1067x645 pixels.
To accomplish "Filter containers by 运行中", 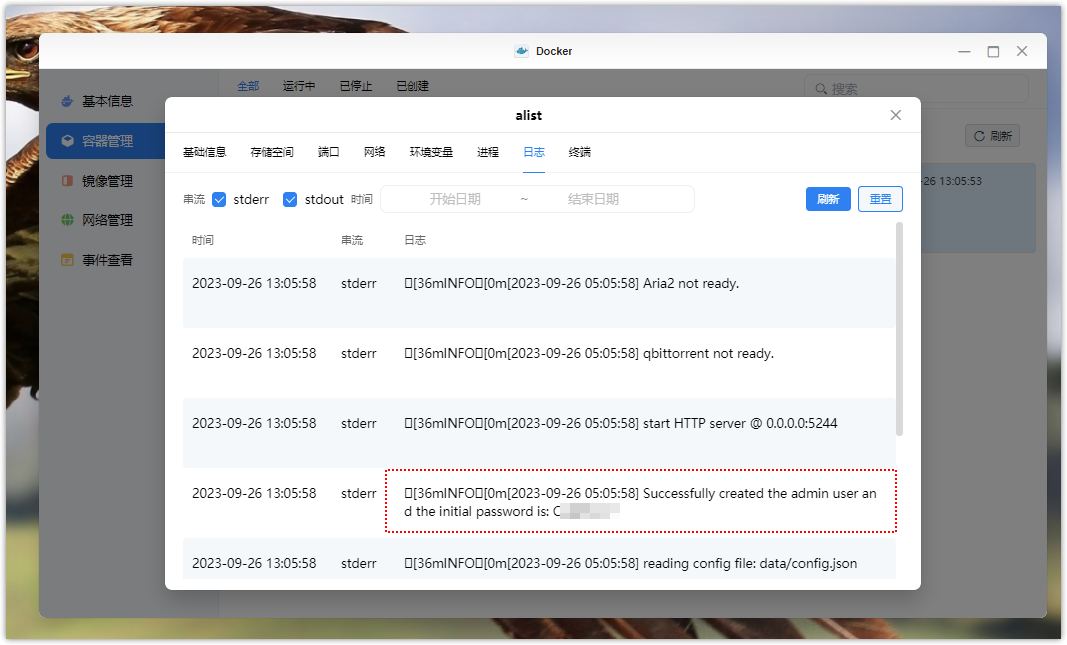I will 299,86.
